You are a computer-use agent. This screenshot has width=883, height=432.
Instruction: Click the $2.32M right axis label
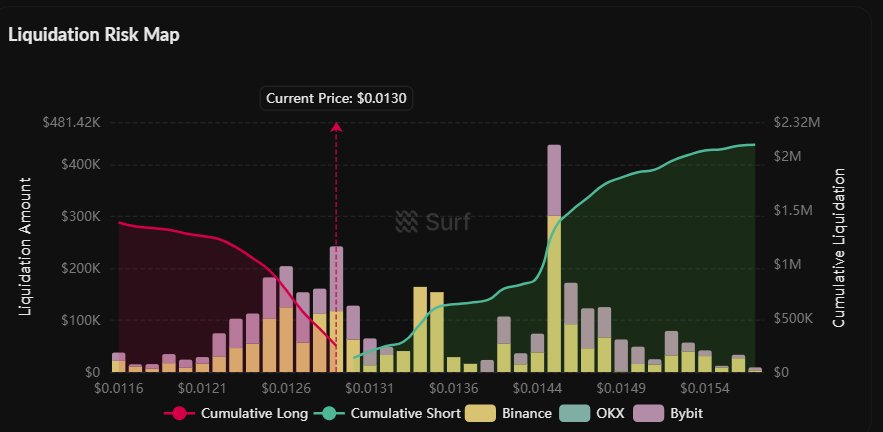click(x=797, y=122)
